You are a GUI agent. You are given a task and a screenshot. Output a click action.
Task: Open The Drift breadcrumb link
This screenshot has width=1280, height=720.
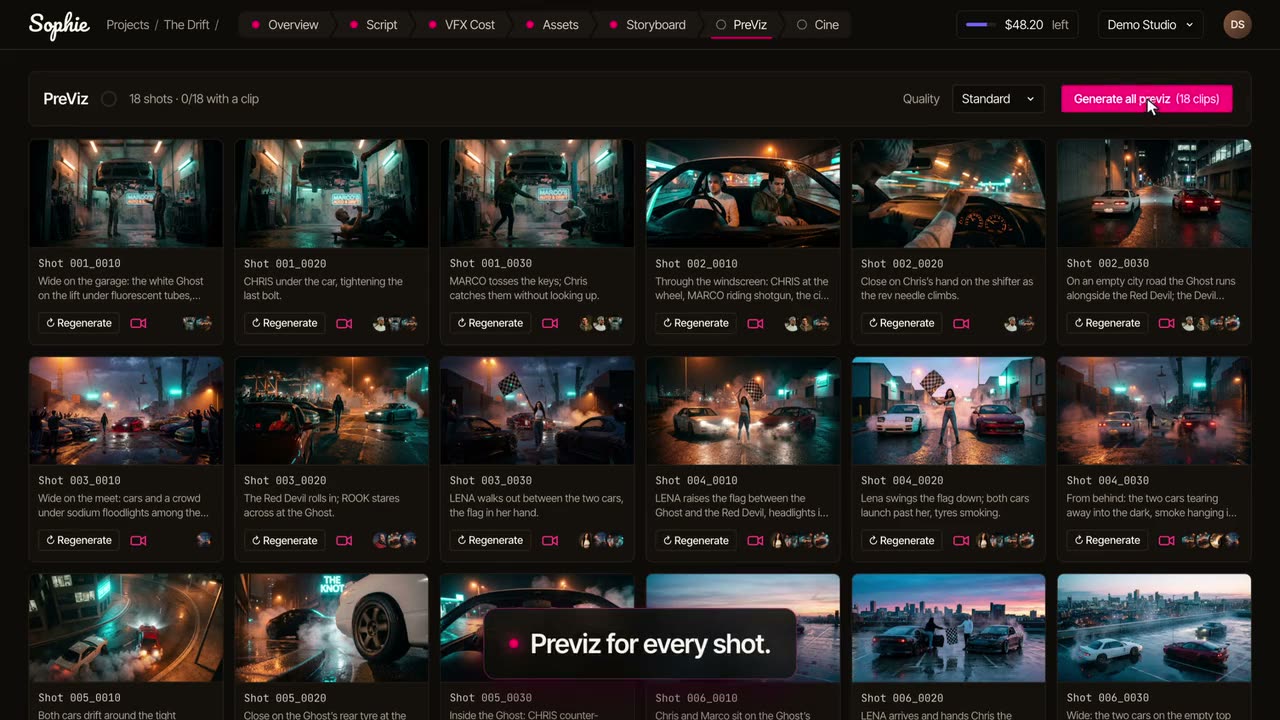(187, 25)
